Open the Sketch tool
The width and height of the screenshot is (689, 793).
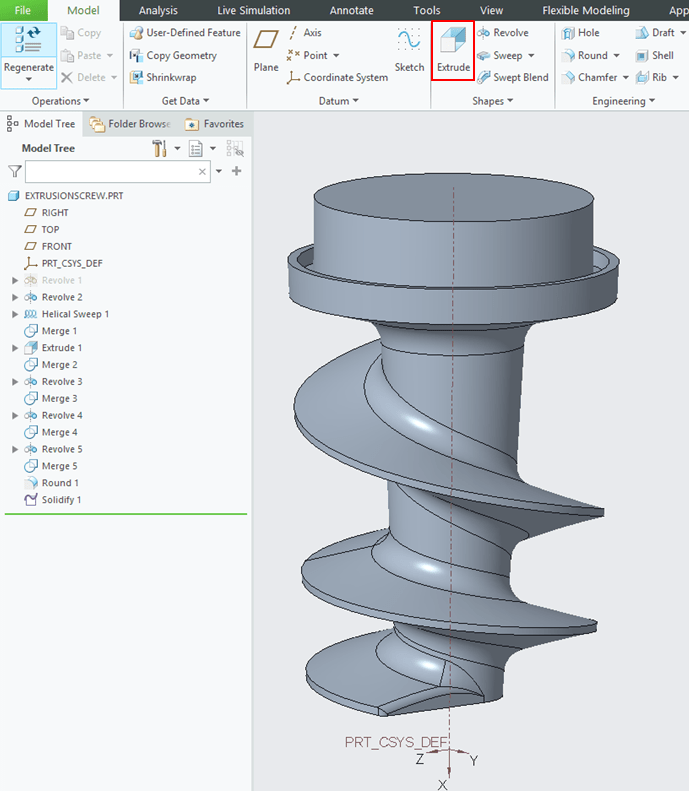coord(409,48)
